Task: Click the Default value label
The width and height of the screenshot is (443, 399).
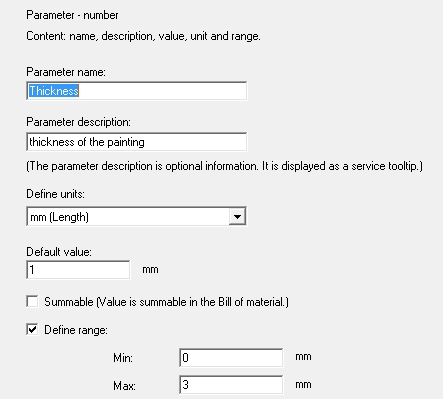Action: click(x=59, y=252)
